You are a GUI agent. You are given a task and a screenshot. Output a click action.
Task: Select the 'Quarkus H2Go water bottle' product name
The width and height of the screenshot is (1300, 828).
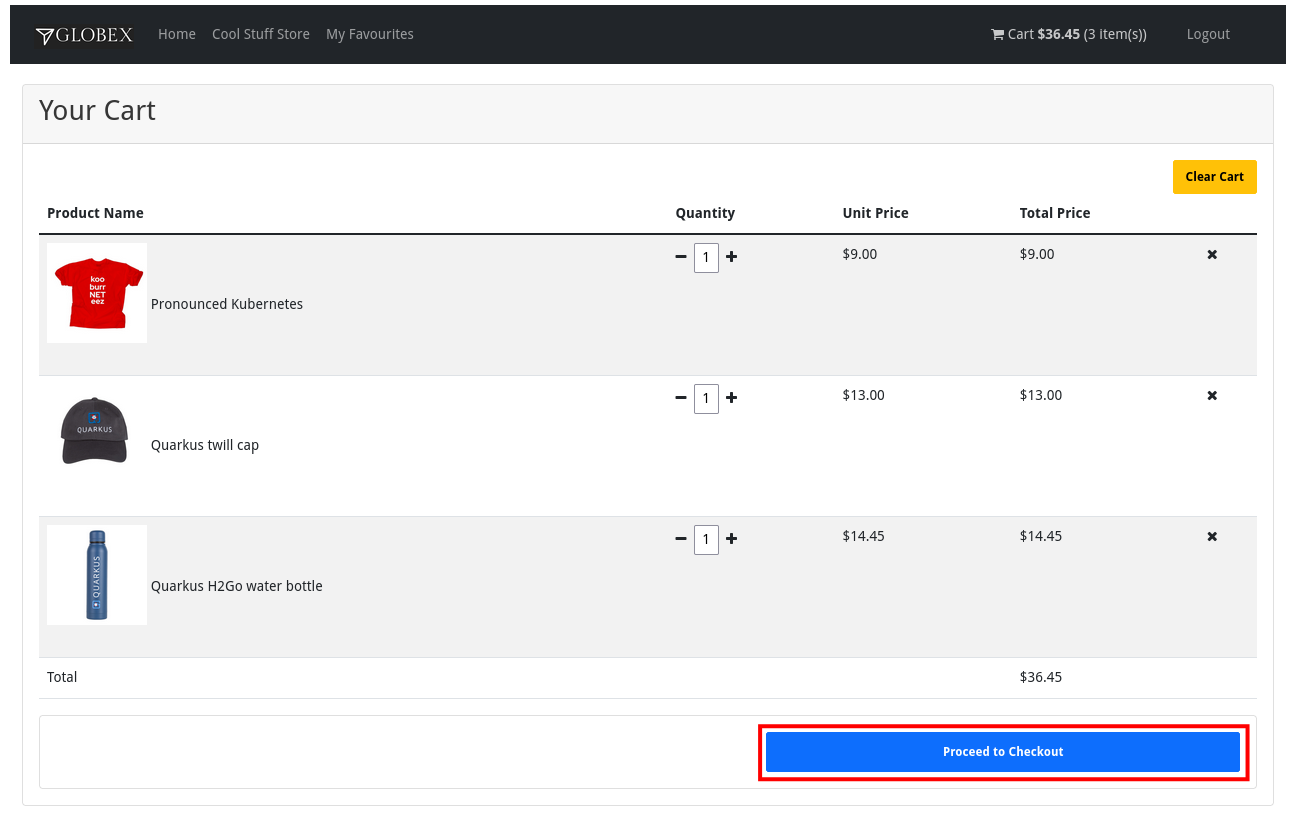(237, 586)
